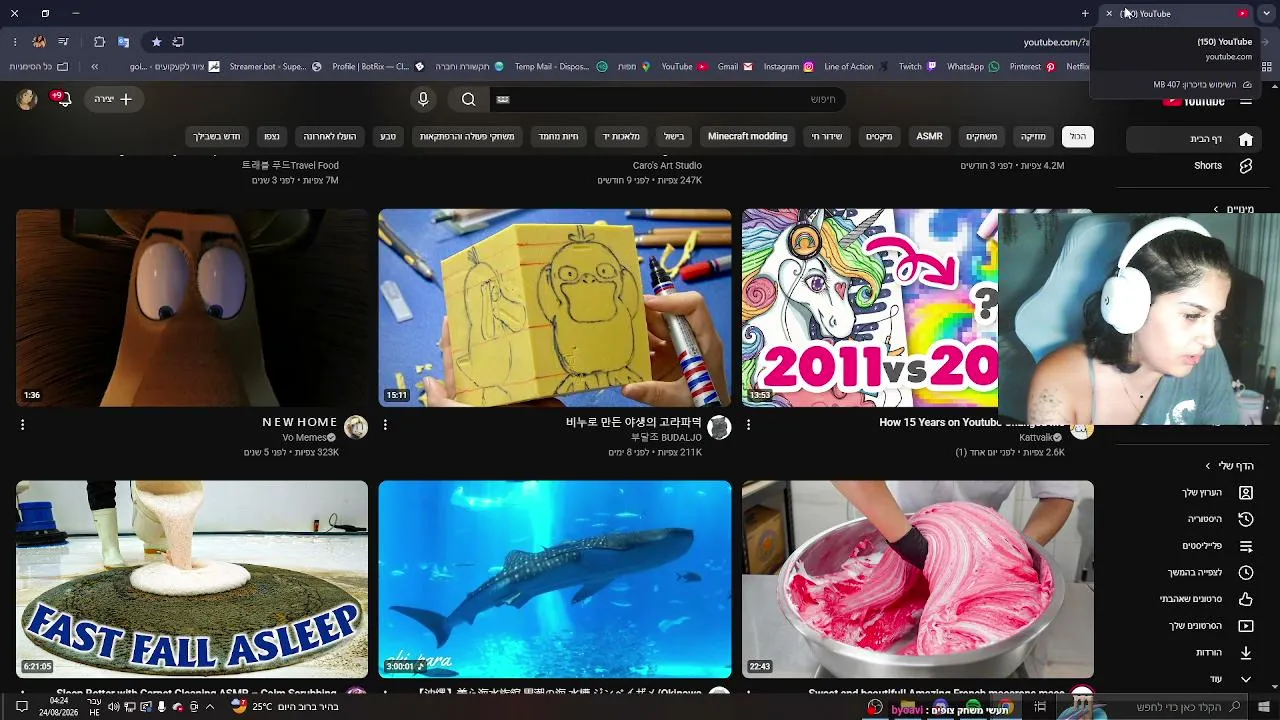Select the Games (משחקים) filter chip
1280x720 pixels.
[981, 136]
